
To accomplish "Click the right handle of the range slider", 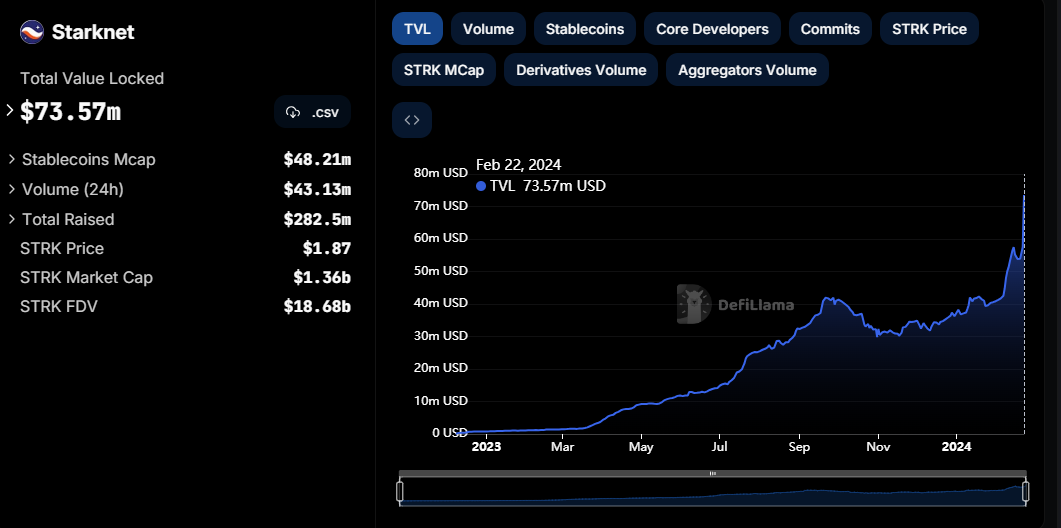I will [x=1026, y=491].
